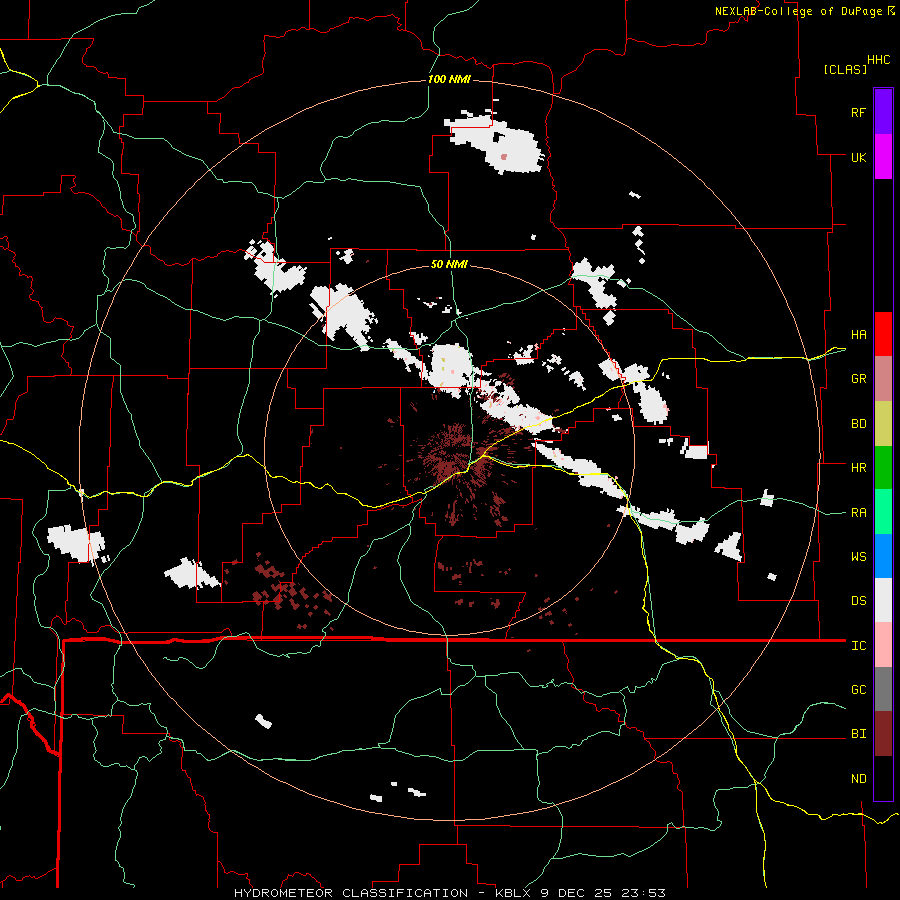
Task: Click the WS legend label text
Action: click(x=858, y=557)
